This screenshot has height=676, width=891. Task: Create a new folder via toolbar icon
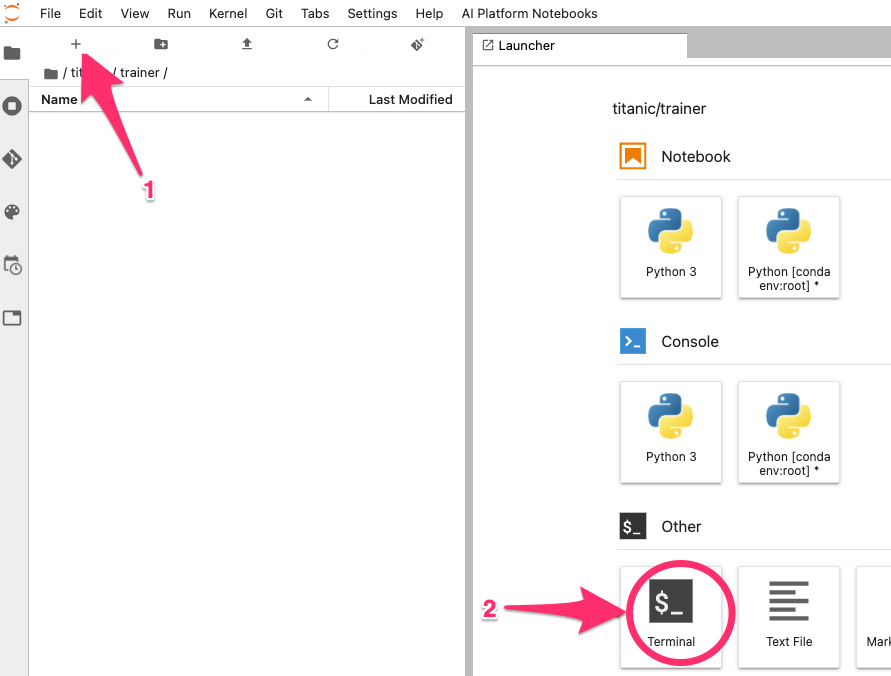161,44
